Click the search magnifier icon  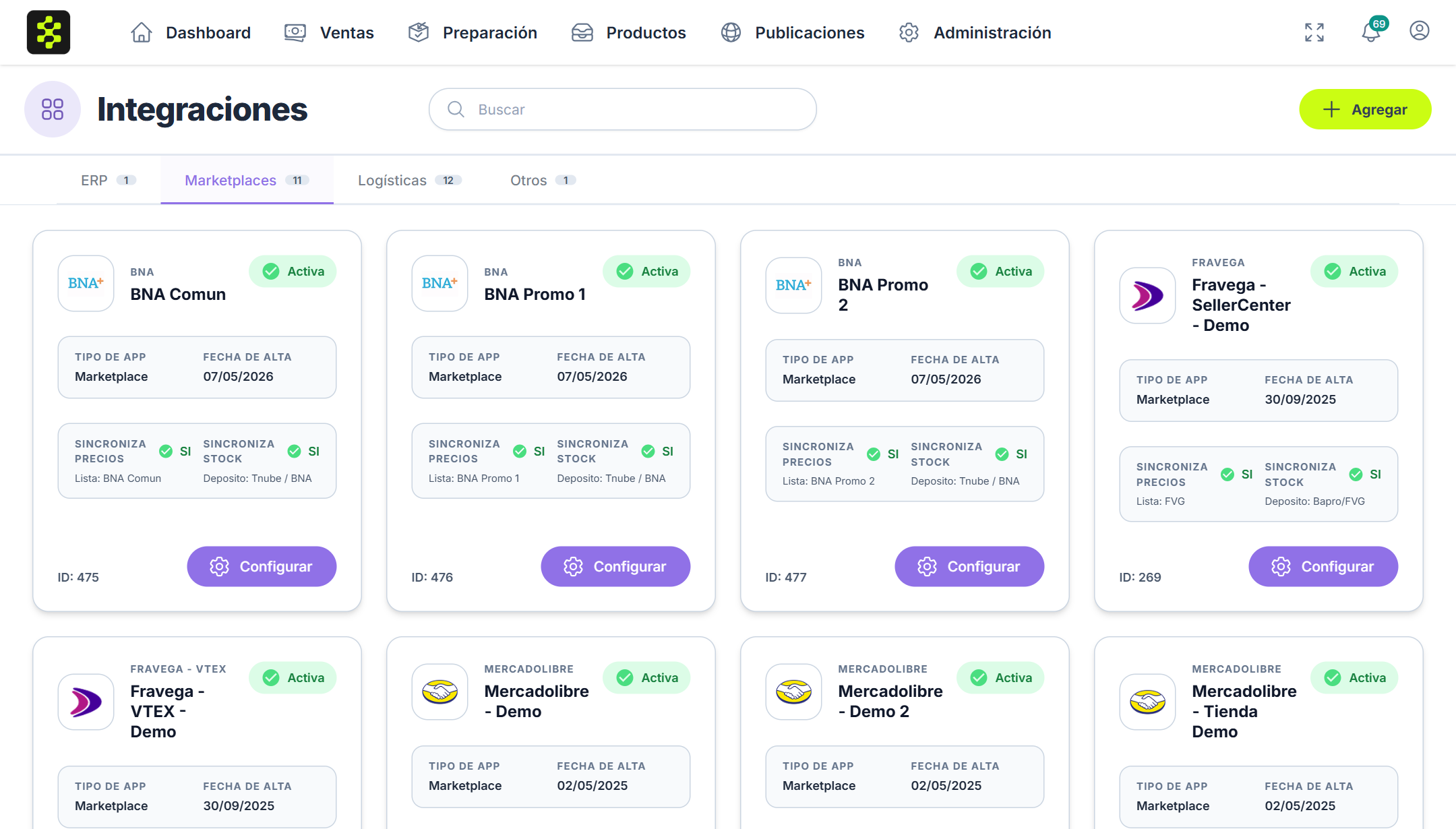[456, 109]
